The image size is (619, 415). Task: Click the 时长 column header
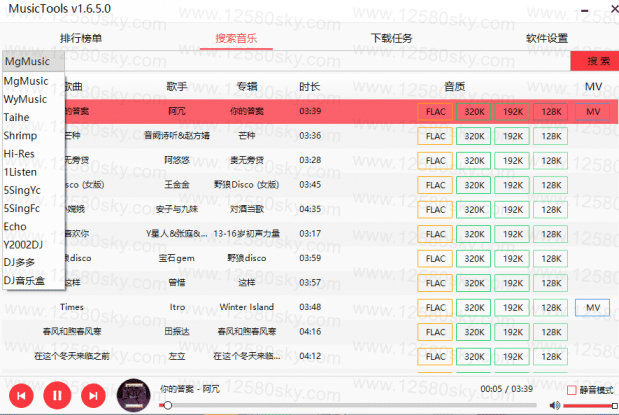pos(310,86)
